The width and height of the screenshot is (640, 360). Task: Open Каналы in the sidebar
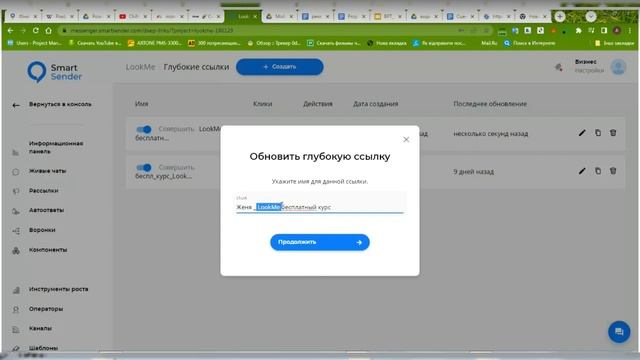coord(40,328)
